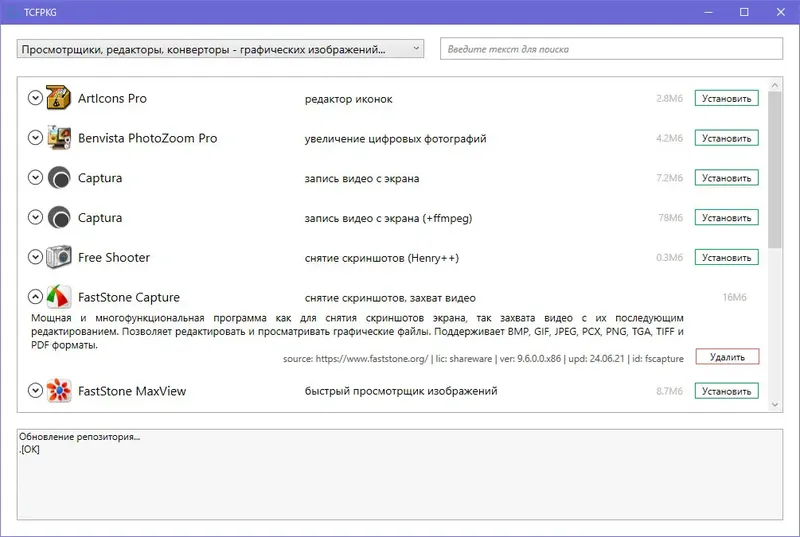Viewport: 800px width, 537px height.
Task: Click the FastStone Capture name
Action: pos(129,297)
